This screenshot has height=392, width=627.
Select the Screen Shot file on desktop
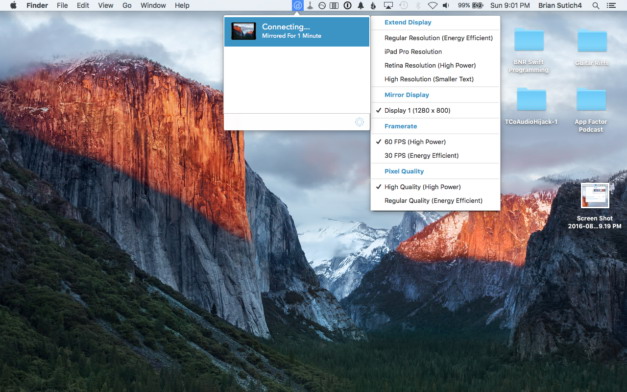[x=595, y=206]
